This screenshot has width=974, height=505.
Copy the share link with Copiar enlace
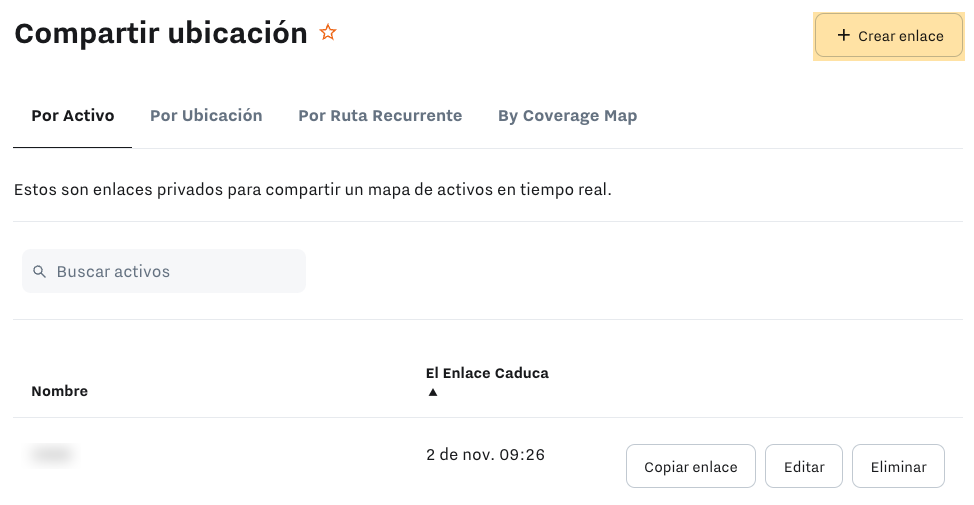point(690,467)
